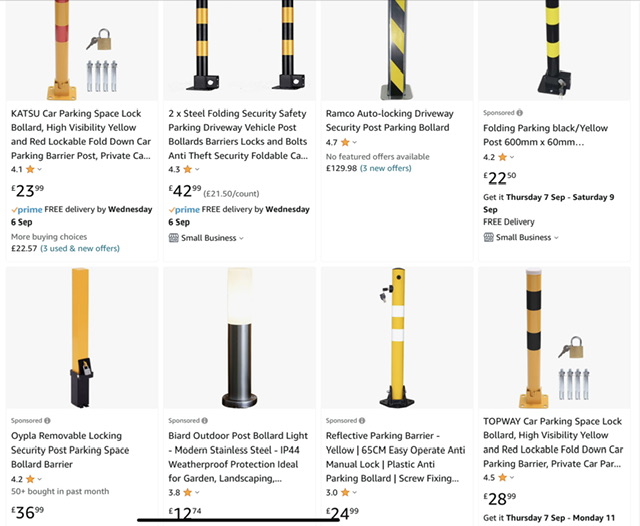
Task: Click Sponsored info icon above Oypla bollard
Action: 47,421
